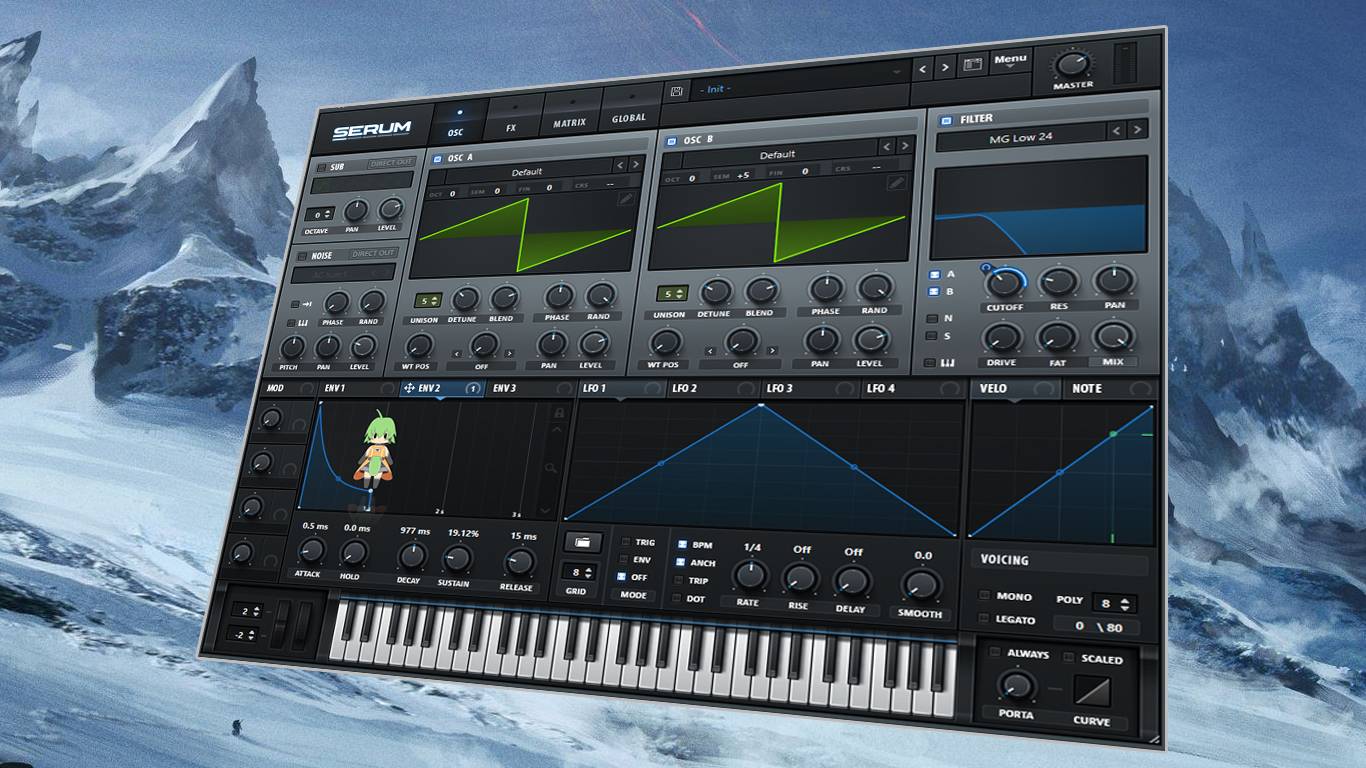Select next OSC A wavetable arrow
1366x768 pixels.
pyautogui.click(x=636, y=165)
